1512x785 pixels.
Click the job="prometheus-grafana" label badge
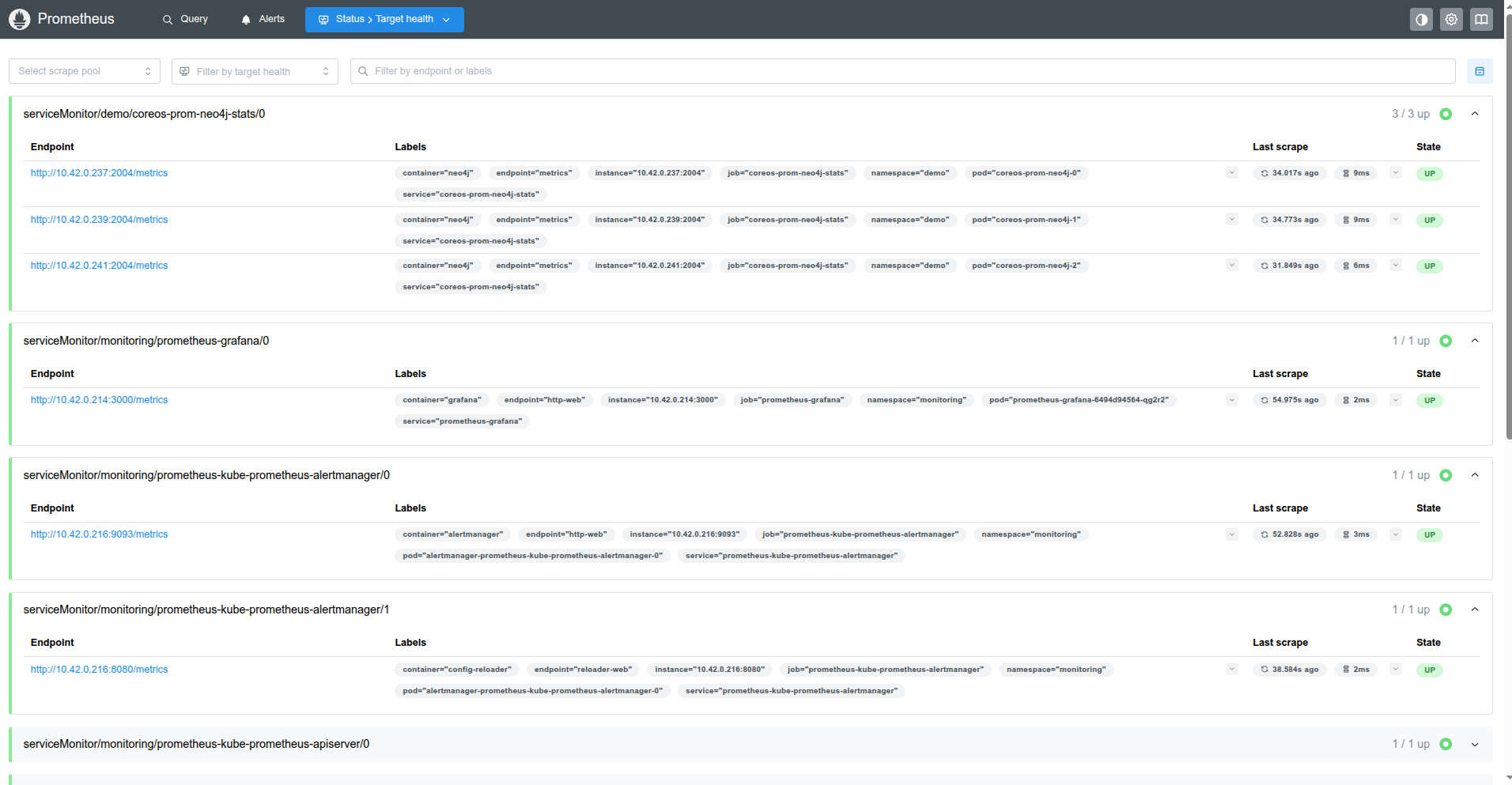[x=792, y=400]
